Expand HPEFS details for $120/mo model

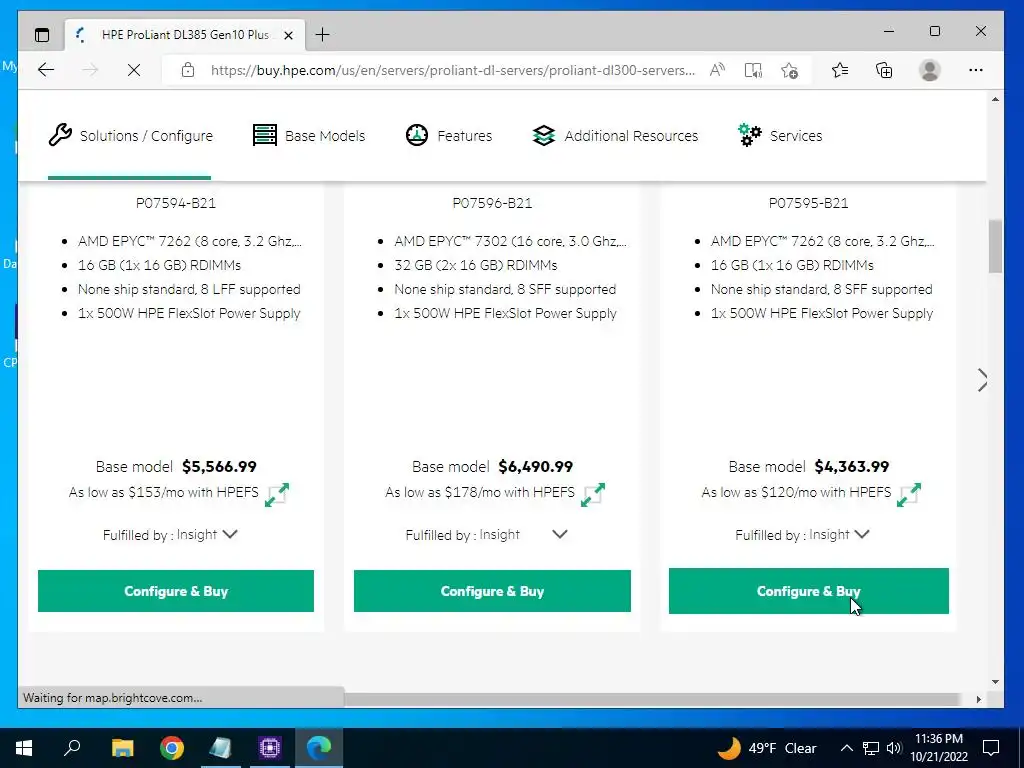(909, 494)
